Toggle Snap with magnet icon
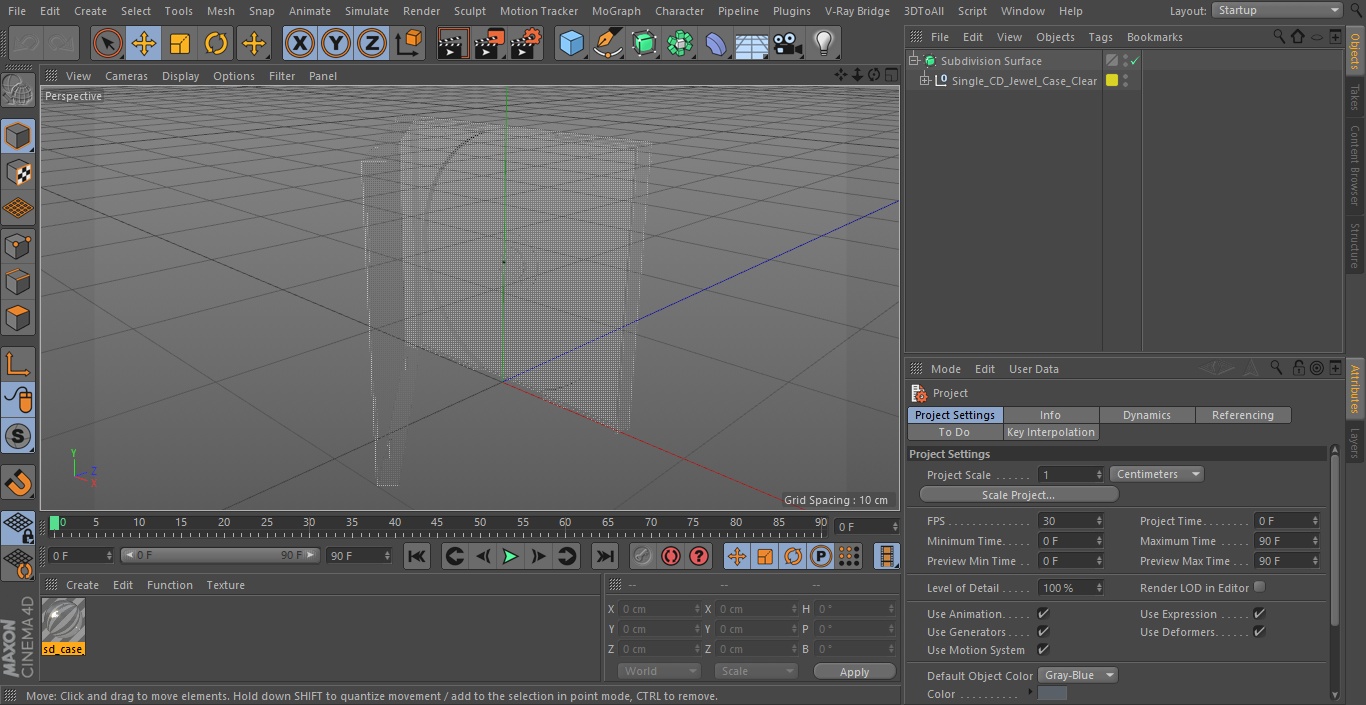The height and width of the screenshot is (705, 1366). coord(18,483)
